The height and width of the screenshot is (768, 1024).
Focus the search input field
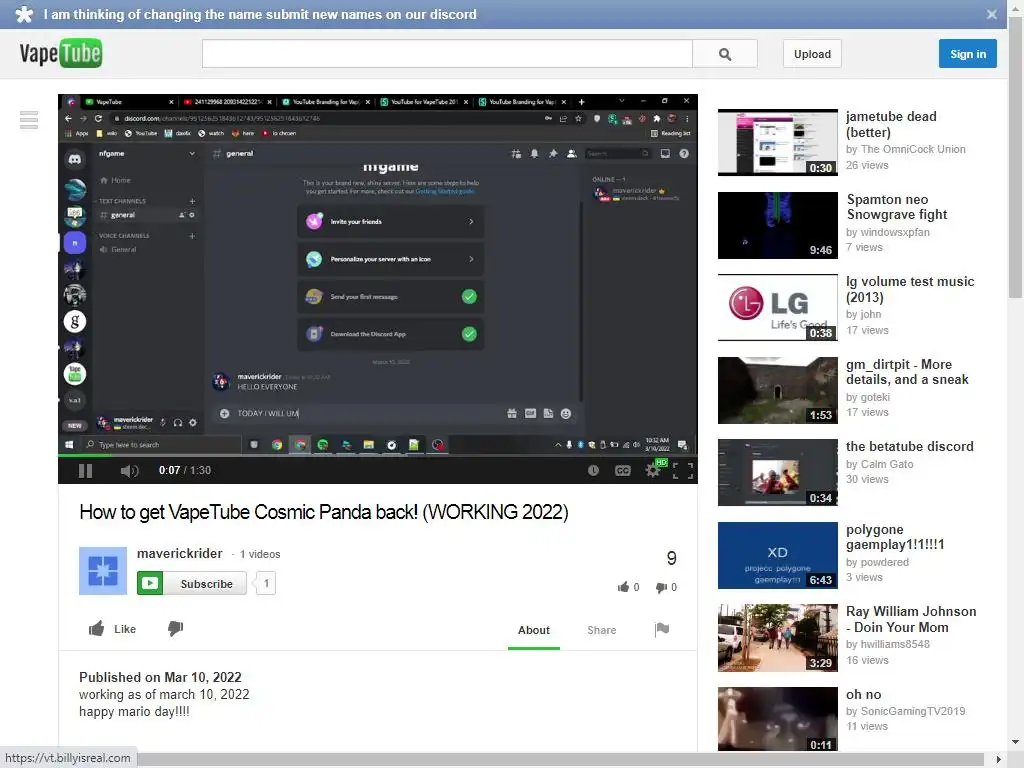(447, 54)
